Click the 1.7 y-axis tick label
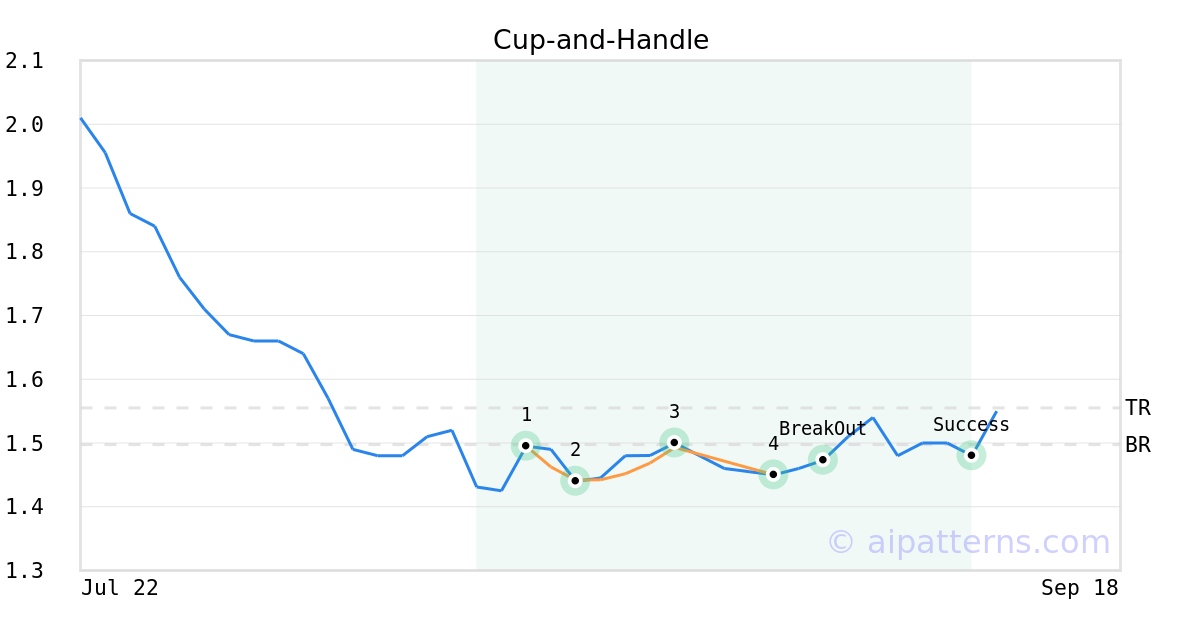 tap(25, 316)
